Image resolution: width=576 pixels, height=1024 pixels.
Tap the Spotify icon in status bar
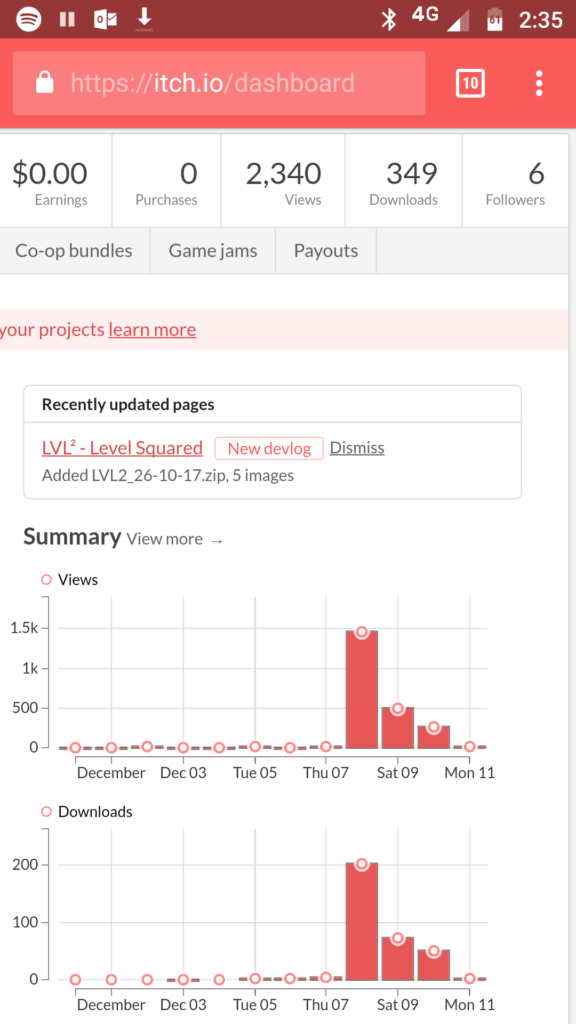pos(29,19)
